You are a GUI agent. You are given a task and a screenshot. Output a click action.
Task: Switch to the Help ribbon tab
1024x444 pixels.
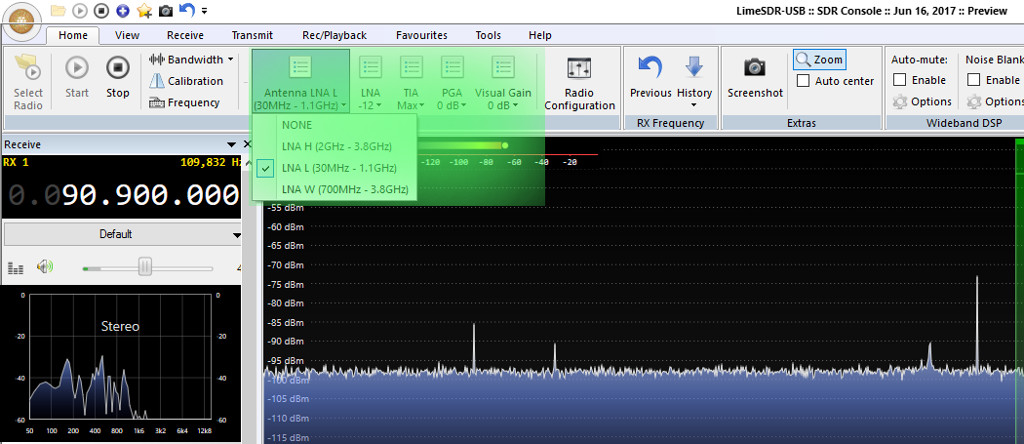click(539, 35)
